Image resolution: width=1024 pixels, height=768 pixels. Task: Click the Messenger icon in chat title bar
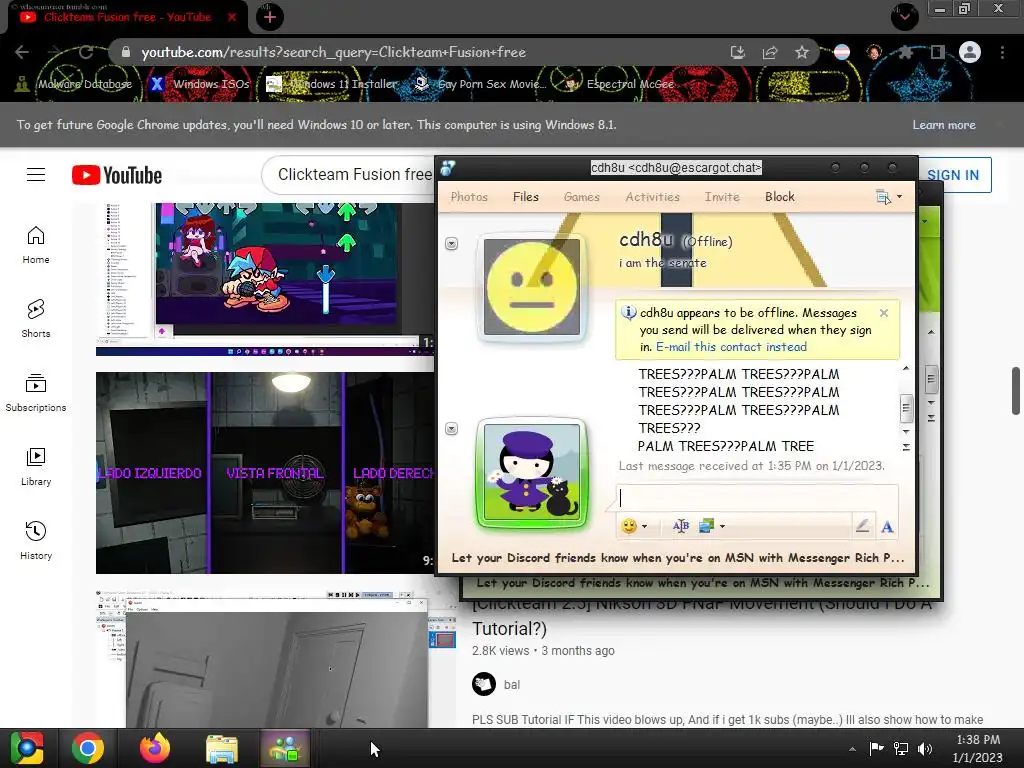click(x=448, y=168)
